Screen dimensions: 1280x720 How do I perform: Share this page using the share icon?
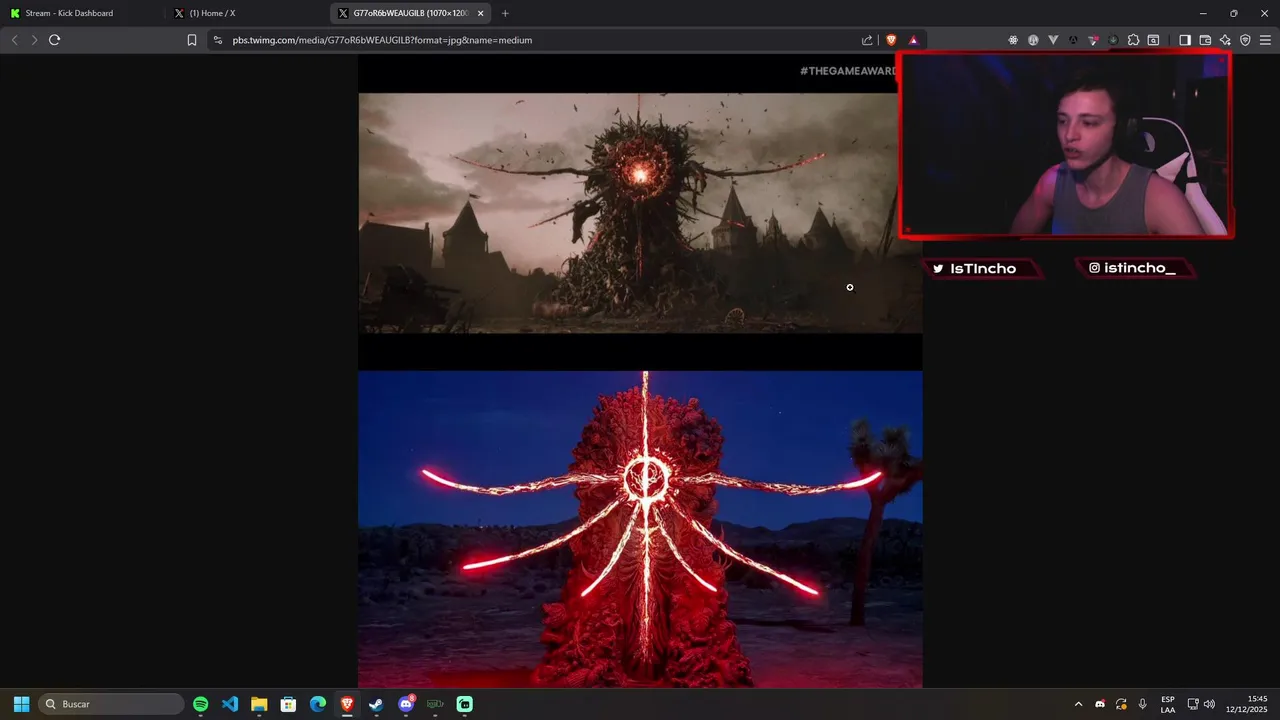(x=867, y=40)
